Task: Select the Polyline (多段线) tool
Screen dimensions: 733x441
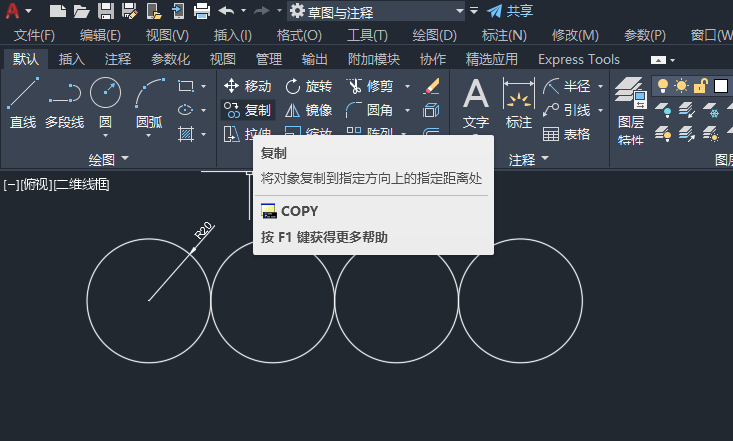Action: click(65, 104)
